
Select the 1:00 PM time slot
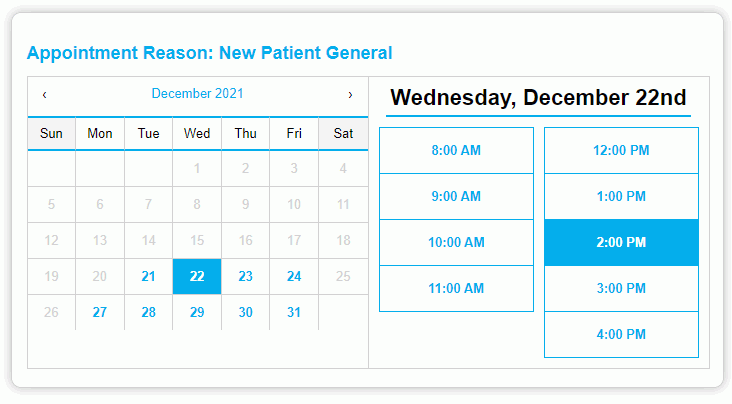click(x=621, y=196)
